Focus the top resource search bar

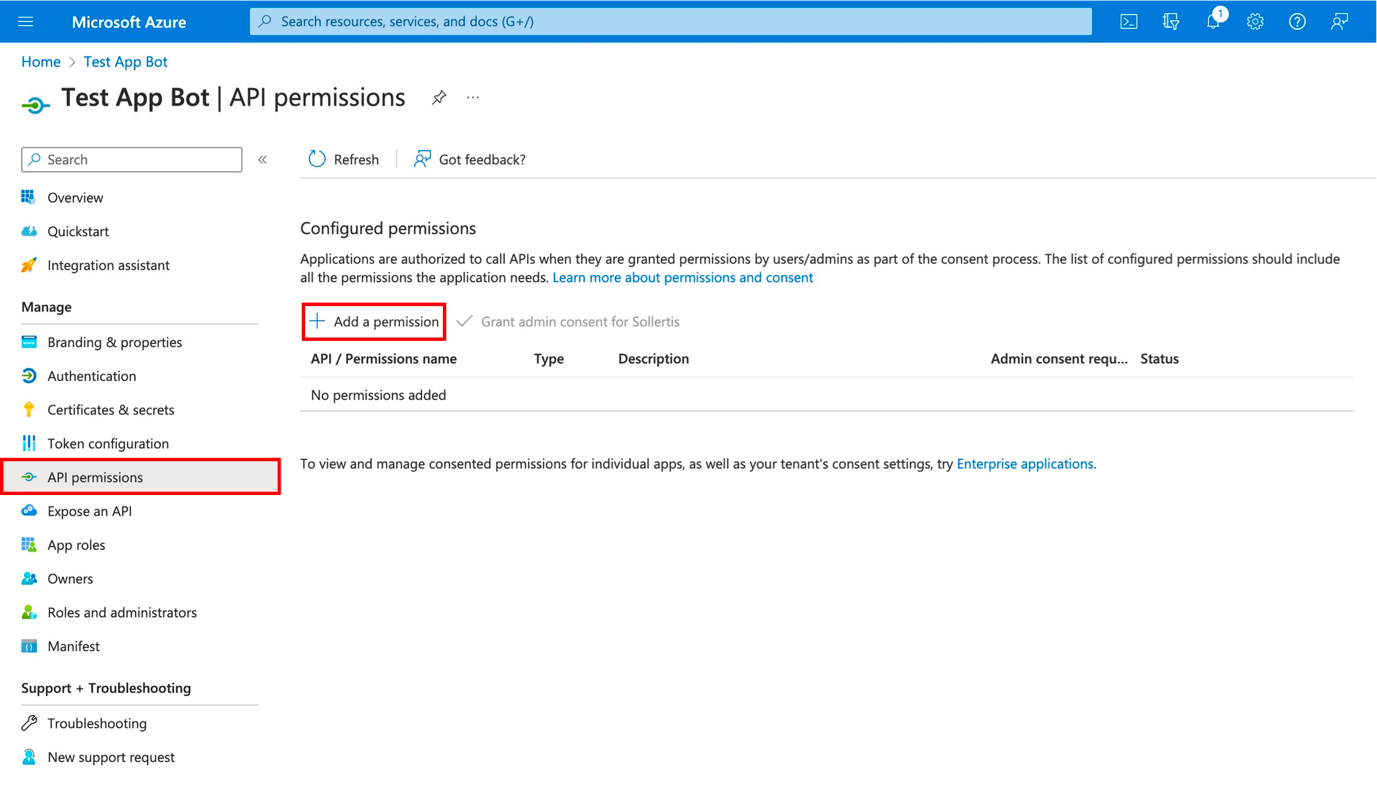tap(671, 21)
